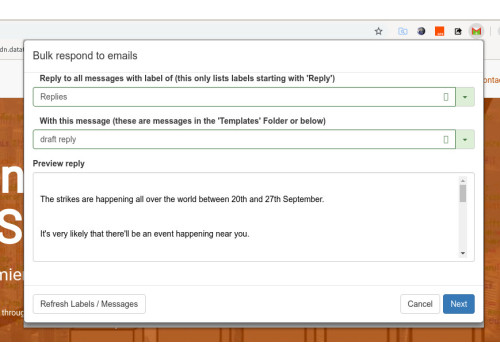Click the preview scroll down arrow

pyautogui.click(x=463, y=253)
